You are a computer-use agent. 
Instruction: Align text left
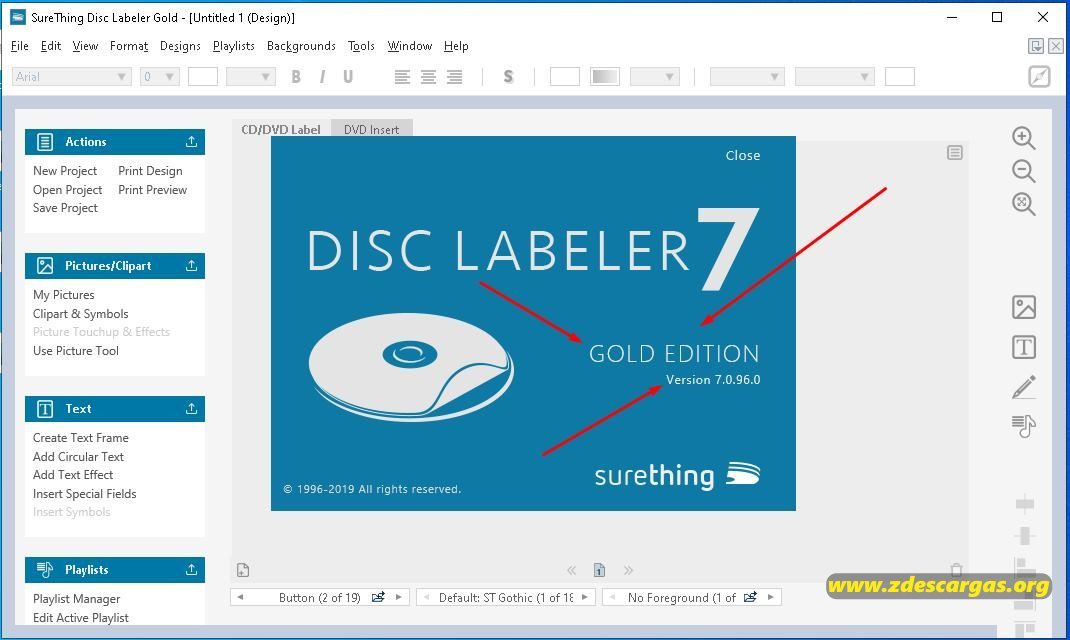click(x=403, y=76)
